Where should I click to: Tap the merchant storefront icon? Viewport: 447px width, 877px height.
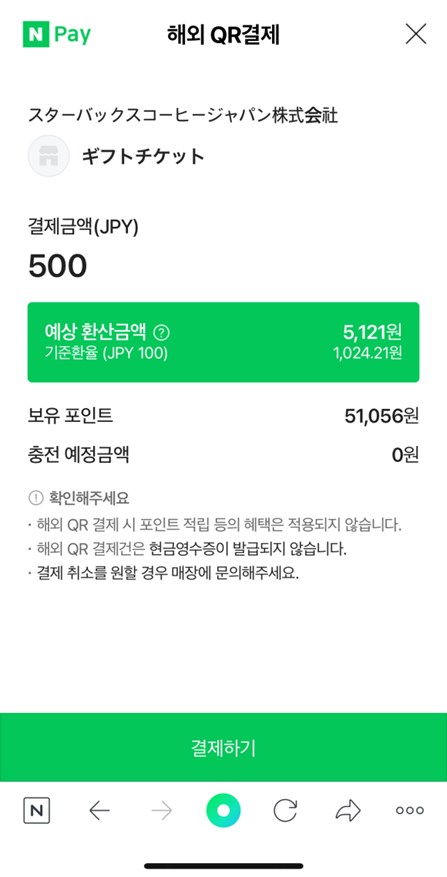point(49,156)
